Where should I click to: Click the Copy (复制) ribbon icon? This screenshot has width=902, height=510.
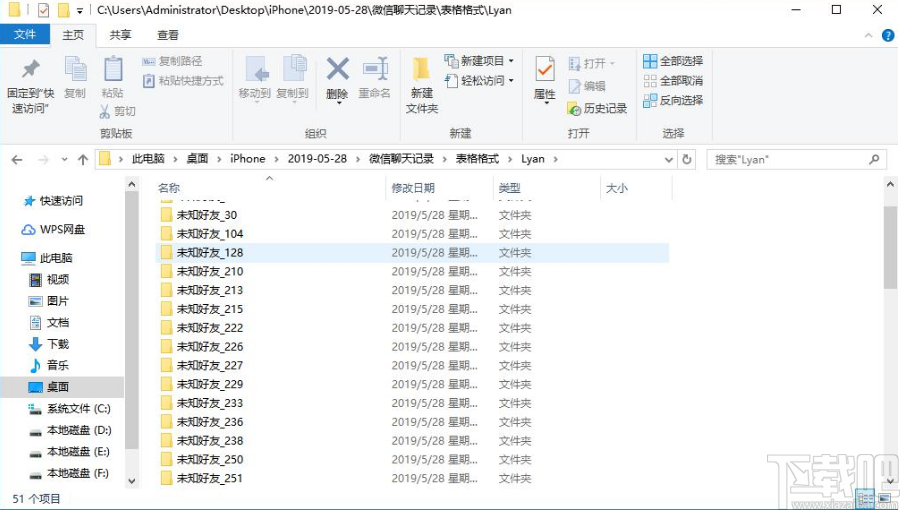click(x=75, y=69)
